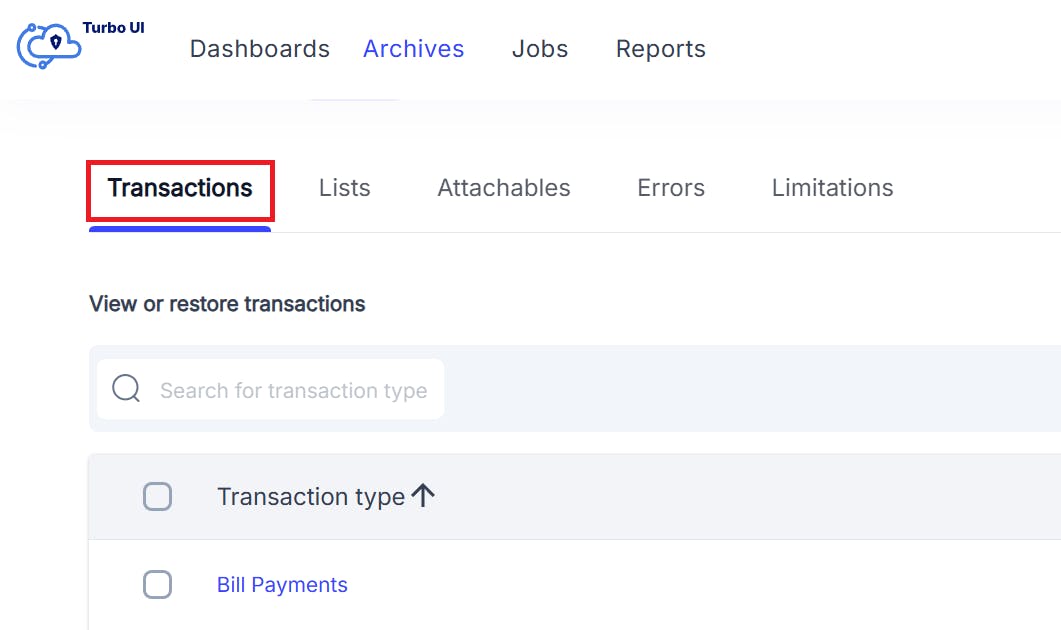Switch to the Limitations tab
The height and width of the screenshot is (630, 1061).
(x=832, y=188)
